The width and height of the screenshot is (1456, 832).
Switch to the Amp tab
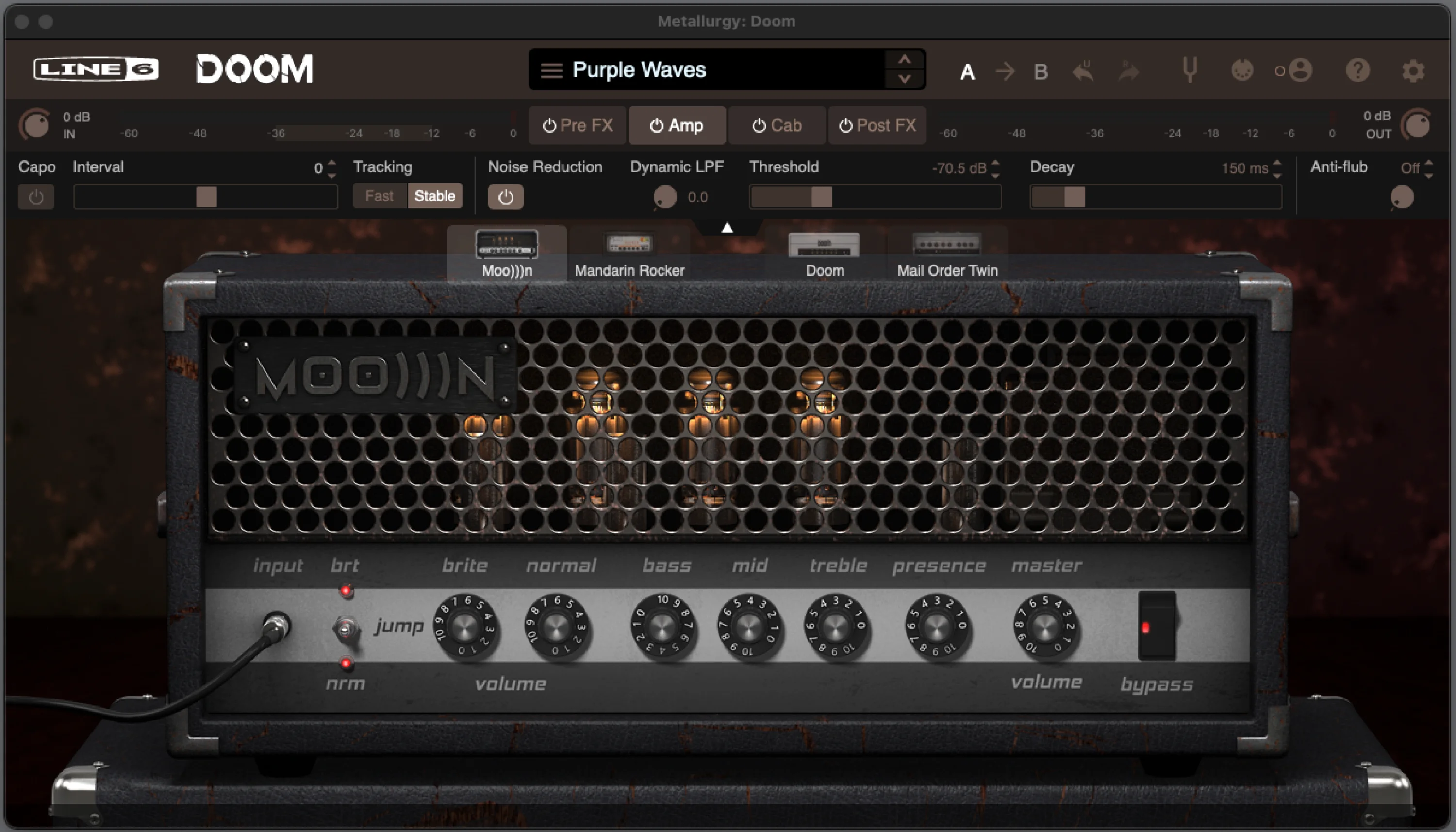click(677, 125)
